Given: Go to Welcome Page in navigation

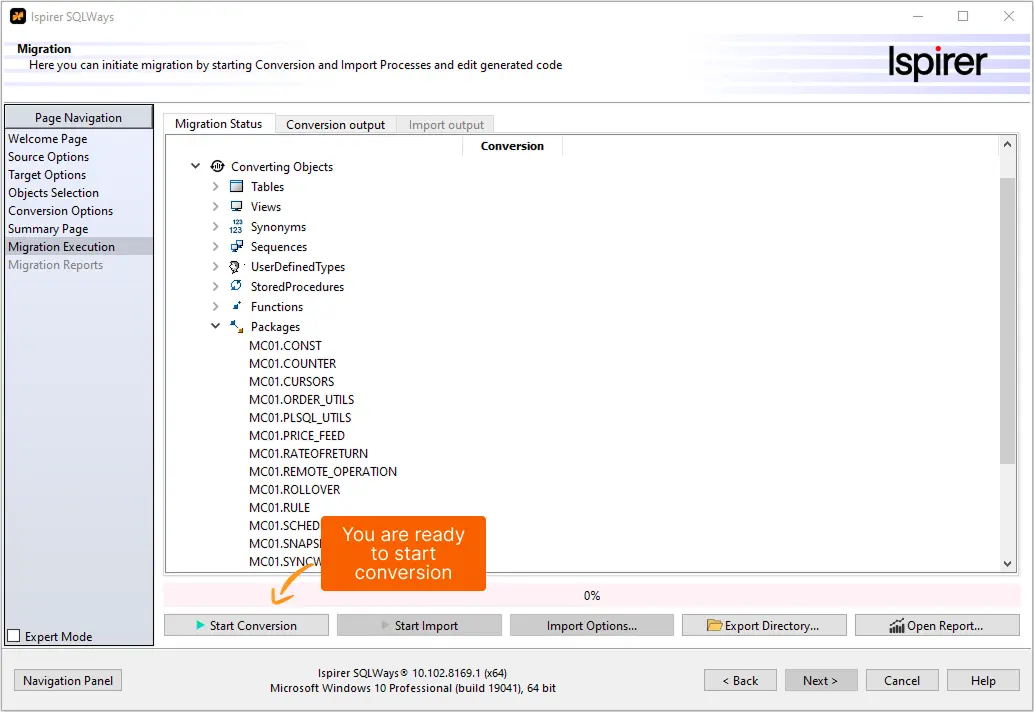Looking at the screenshot, I should [47, 138].
